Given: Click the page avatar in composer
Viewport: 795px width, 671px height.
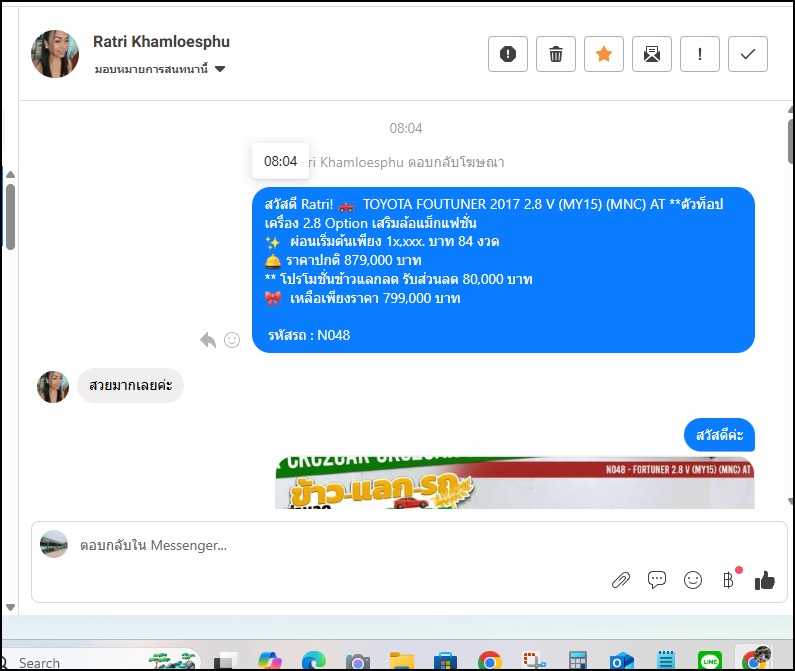Looking at the screenshot, I should click(54, 544).
